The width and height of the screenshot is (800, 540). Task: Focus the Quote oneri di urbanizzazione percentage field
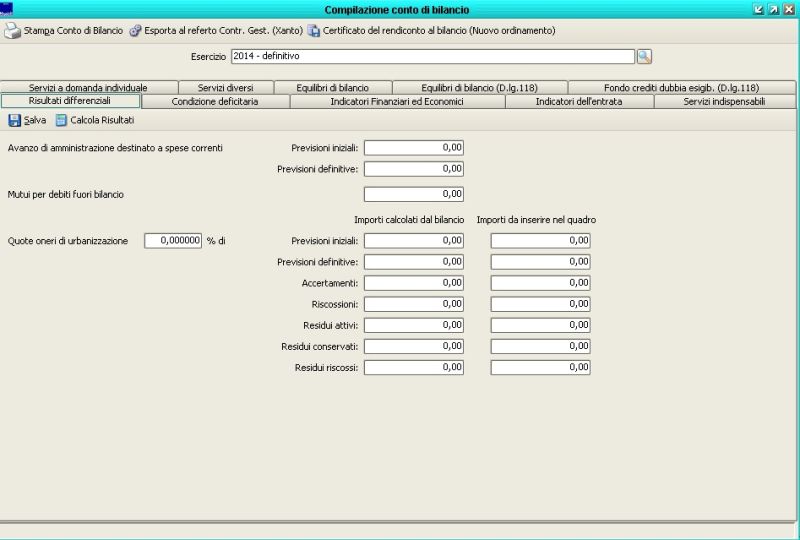[x=174, y=240]
